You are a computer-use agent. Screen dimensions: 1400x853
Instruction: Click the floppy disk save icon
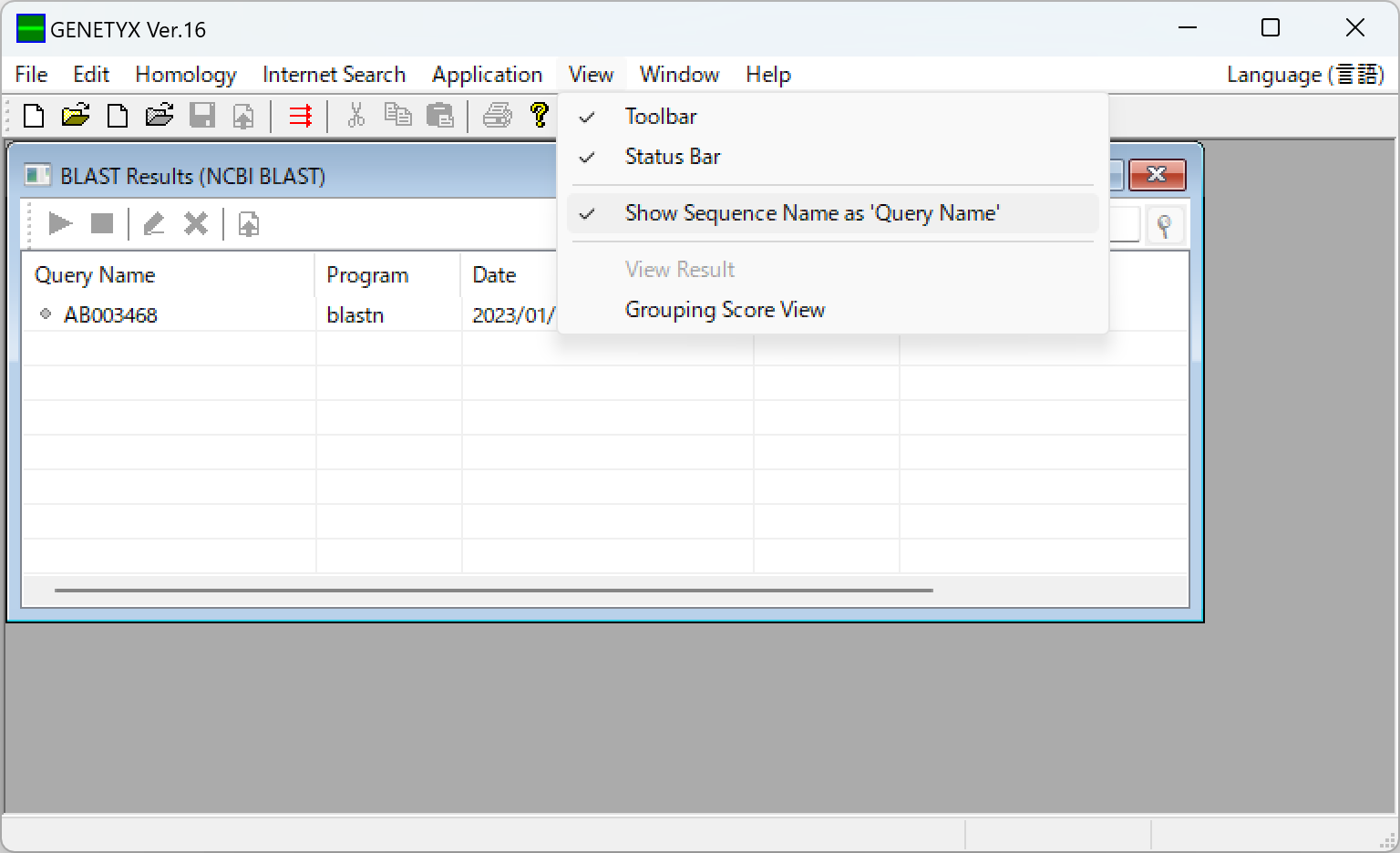[201, 116]
